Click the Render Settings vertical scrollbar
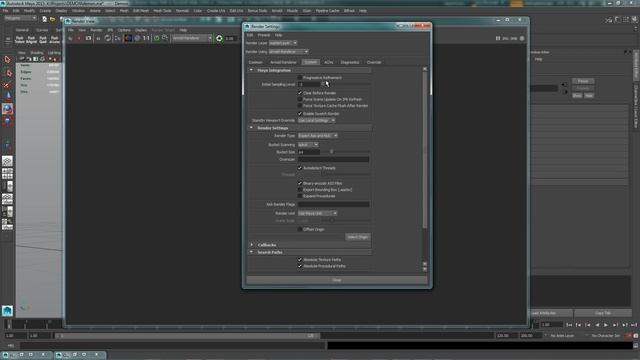The image size is (640, 360). tap(425, 151)
